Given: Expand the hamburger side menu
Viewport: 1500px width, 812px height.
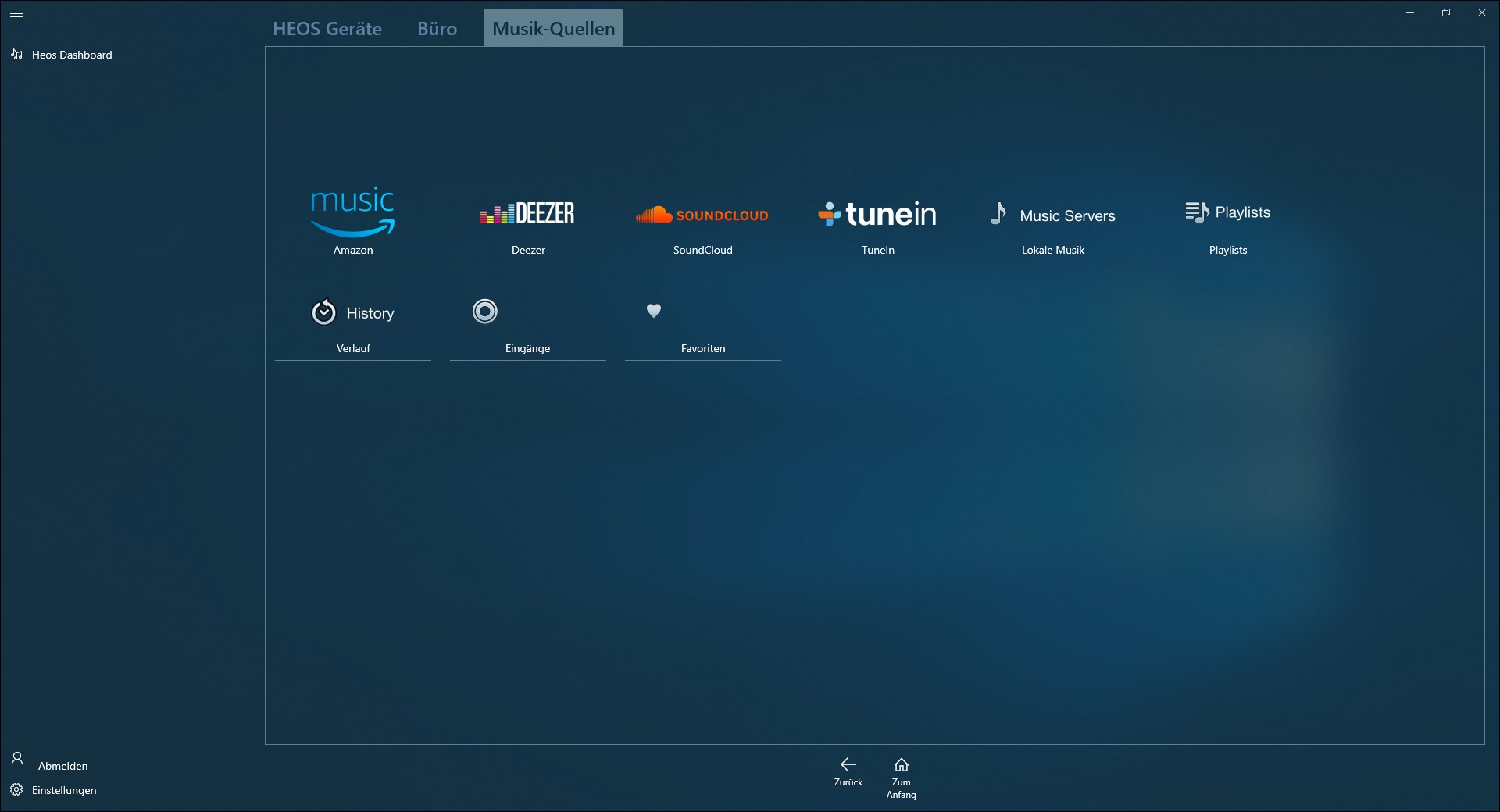Looking at the screenshot, I should pyautogui.click(x=16, y=16).
